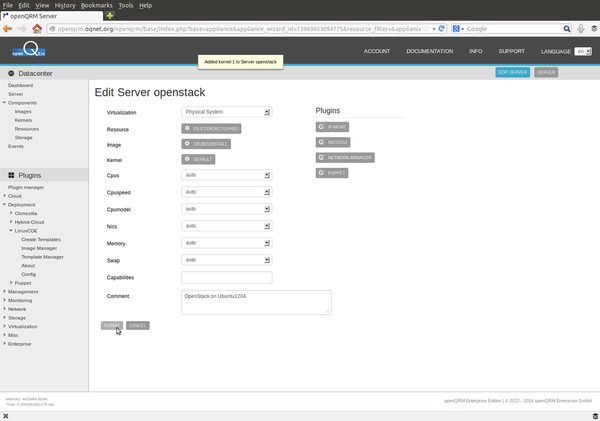Open a new tab with plus icon
Screen dimensions: 600x421
tap(110, 16)
